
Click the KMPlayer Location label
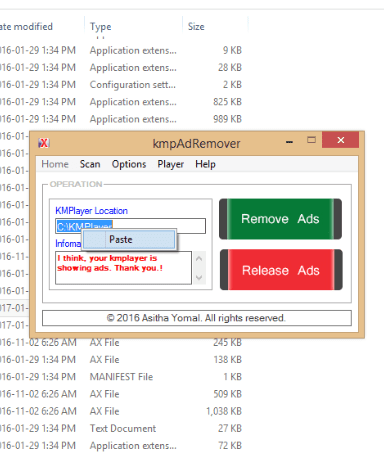pyautogui.click(x=91, y=211)
